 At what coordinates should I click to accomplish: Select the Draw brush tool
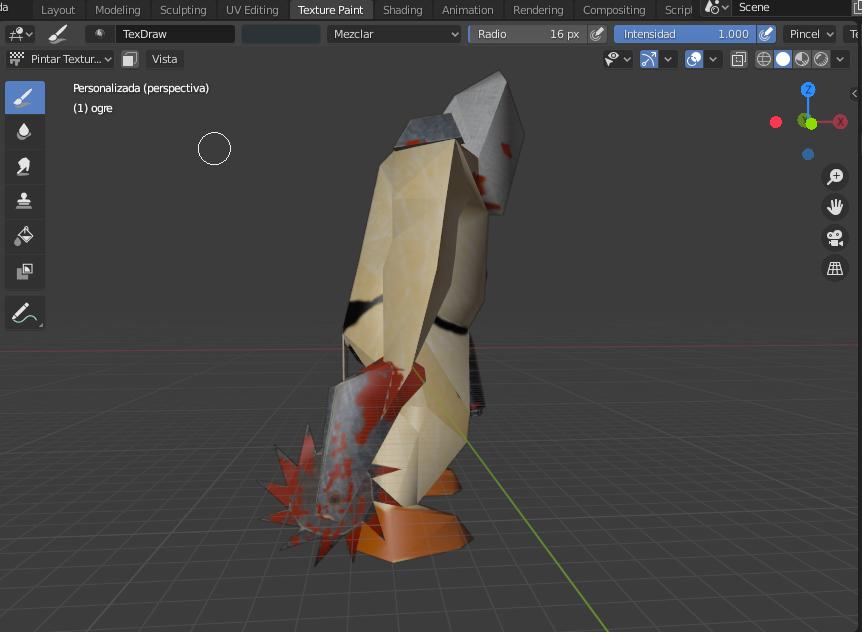point(25,97)
